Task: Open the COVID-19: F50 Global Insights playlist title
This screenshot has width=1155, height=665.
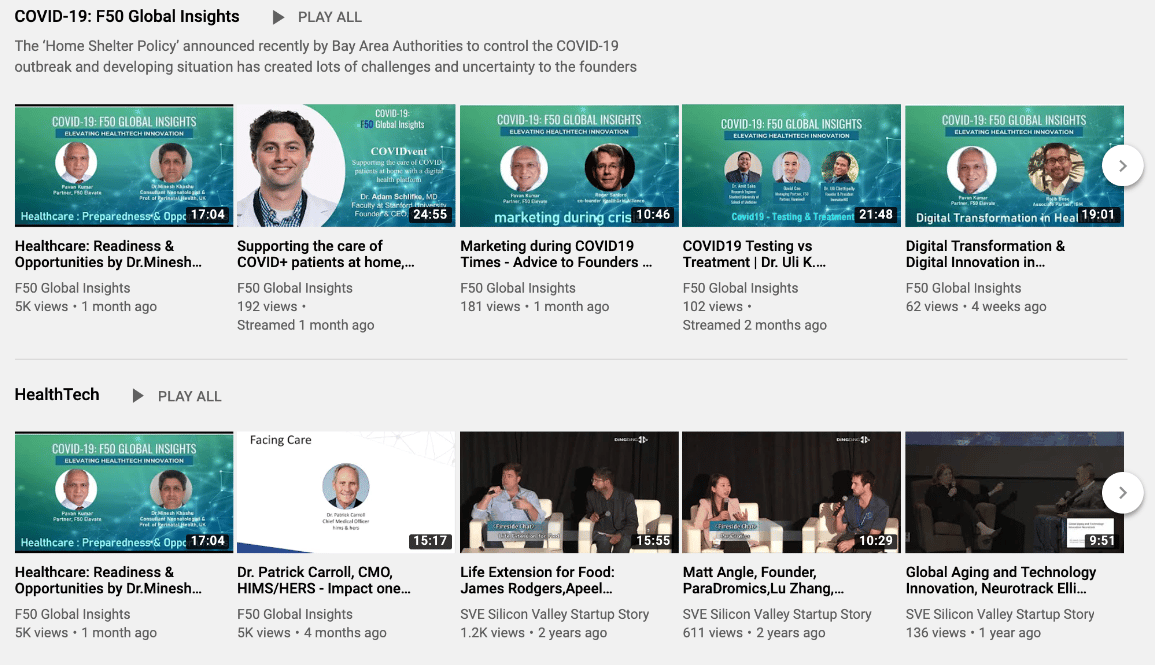Action: pyautogui.click(x=127, y=16)
